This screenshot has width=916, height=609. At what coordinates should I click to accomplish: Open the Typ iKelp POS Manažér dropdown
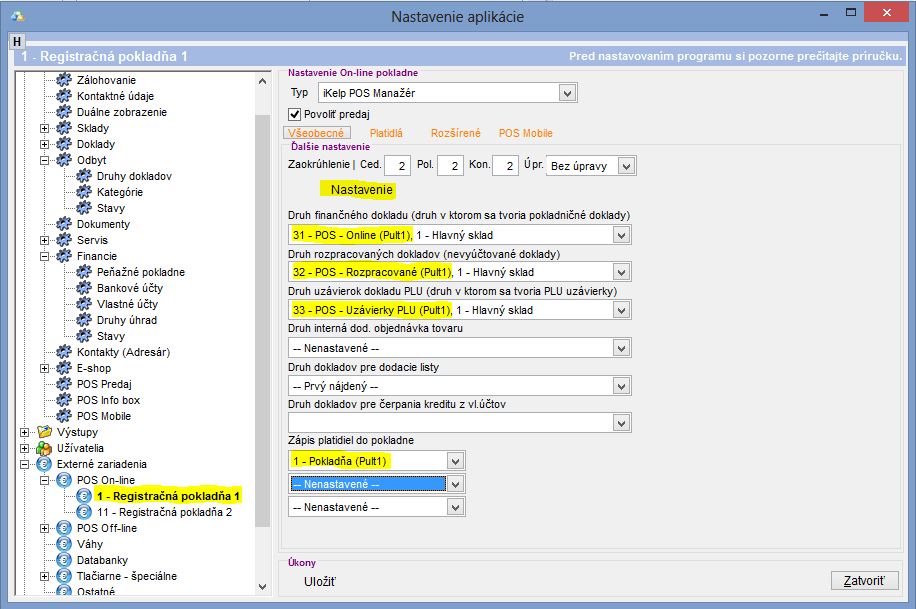click(567, 93)
